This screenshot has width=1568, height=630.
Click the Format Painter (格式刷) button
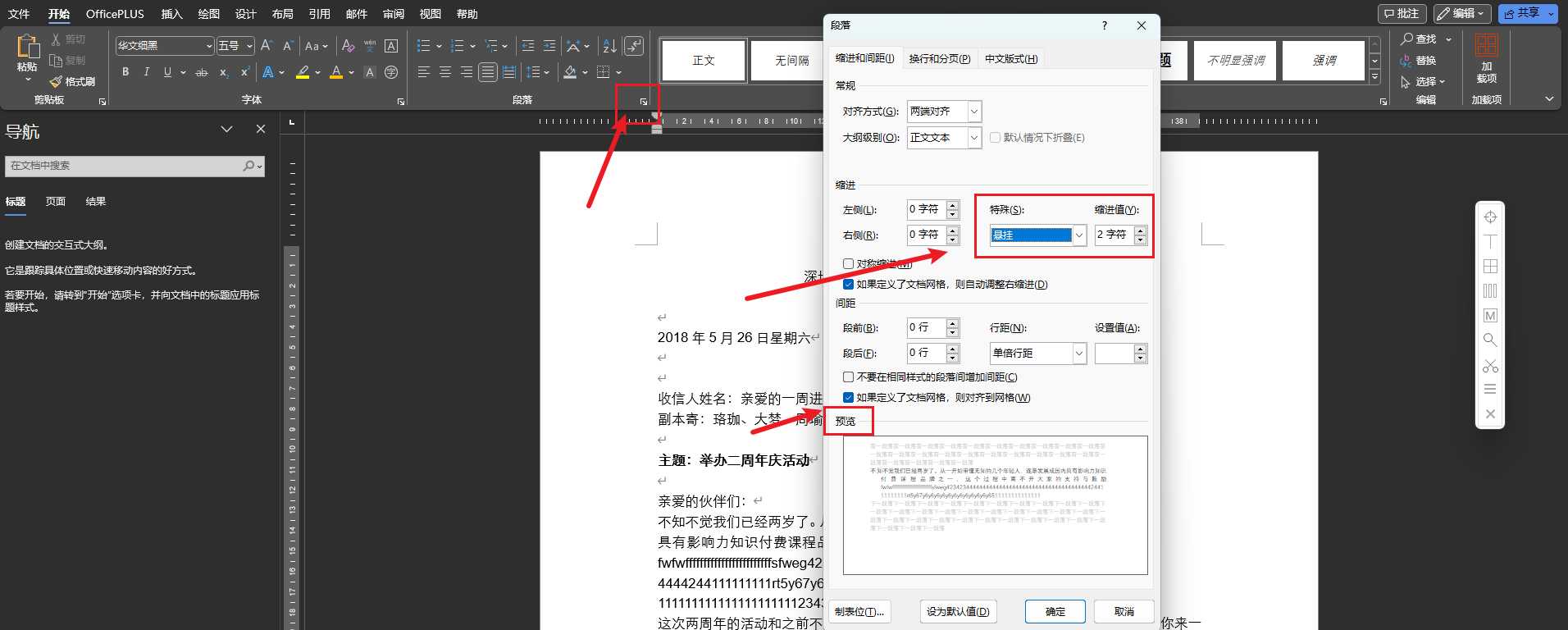coord(72,82)
